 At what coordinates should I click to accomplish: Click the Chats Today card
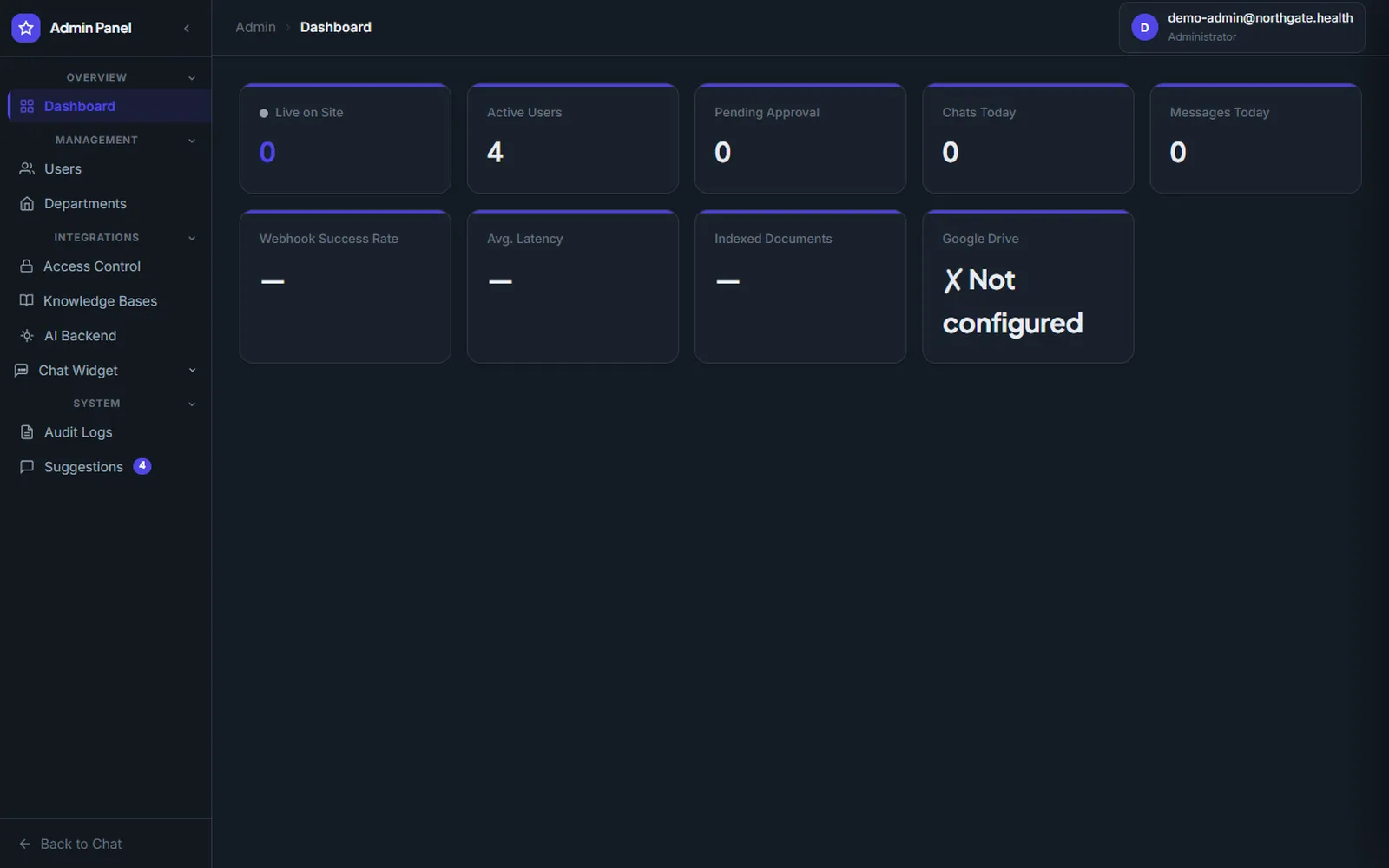tap(1028, 138)
